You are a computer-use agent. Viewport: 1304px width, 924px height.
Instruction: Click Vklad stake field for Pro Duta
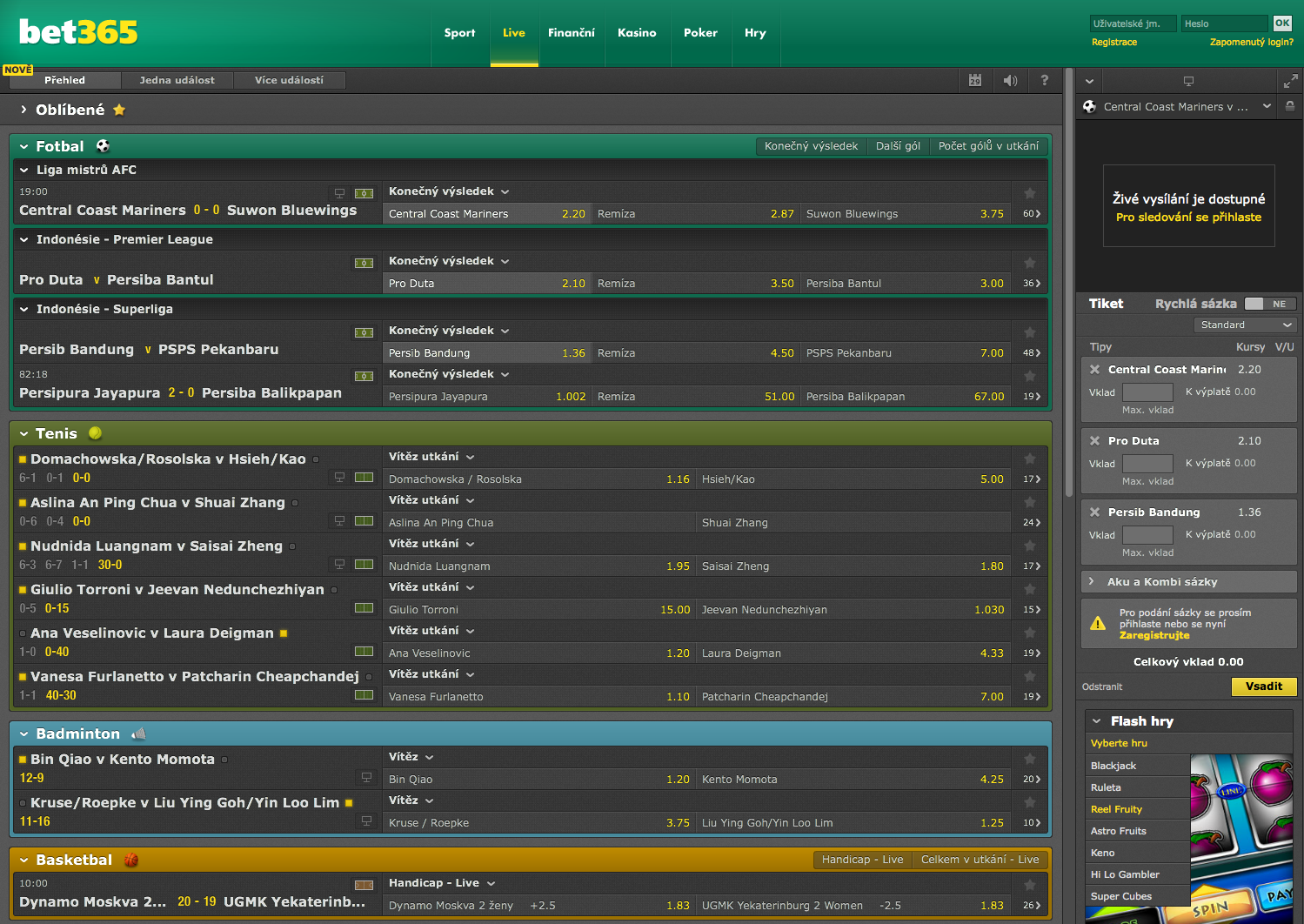1147,464
